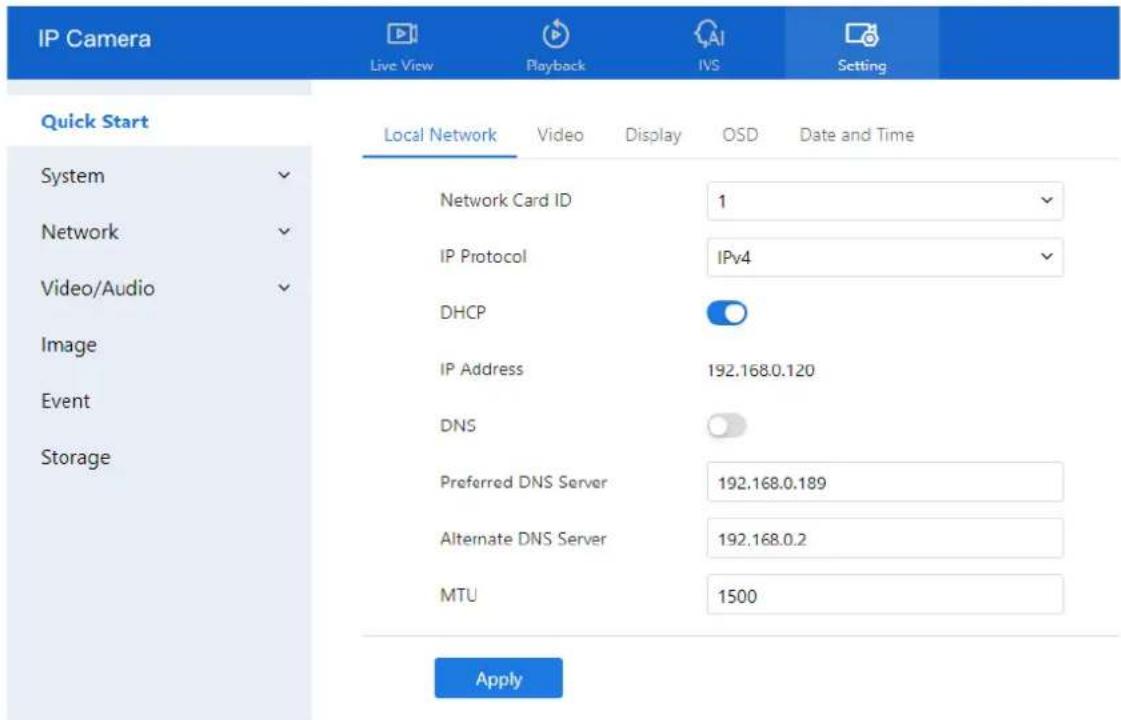
Task: Click the Preferred DNS Server field
Action: [884, 483]
